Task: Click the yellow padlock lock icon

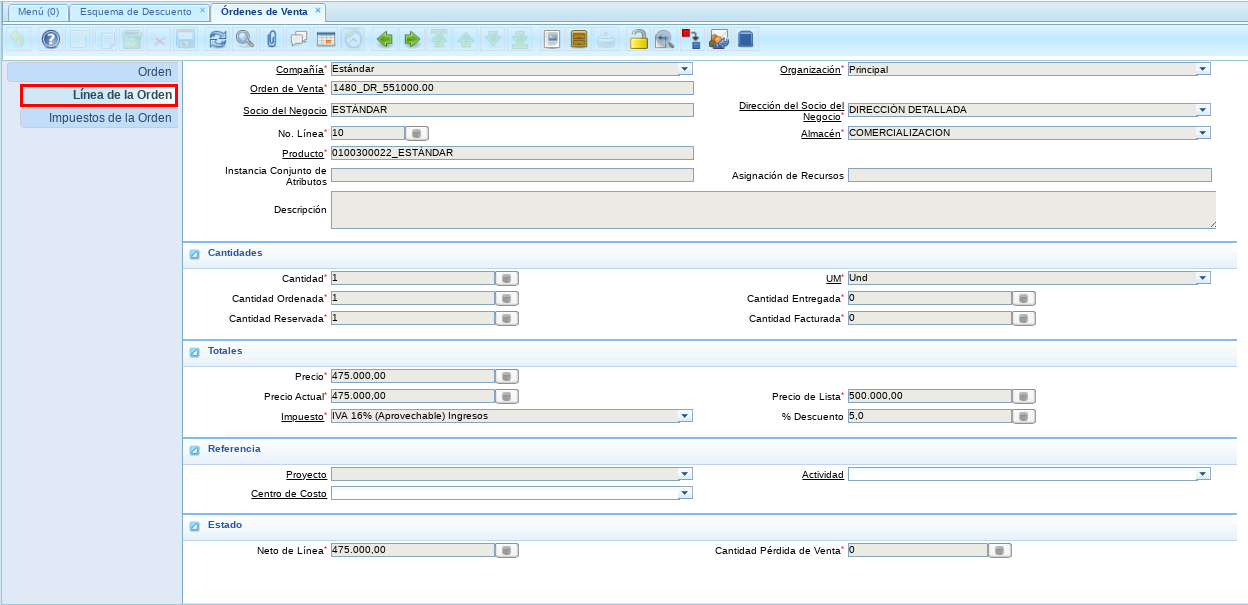Action: [x=638, y=40]
